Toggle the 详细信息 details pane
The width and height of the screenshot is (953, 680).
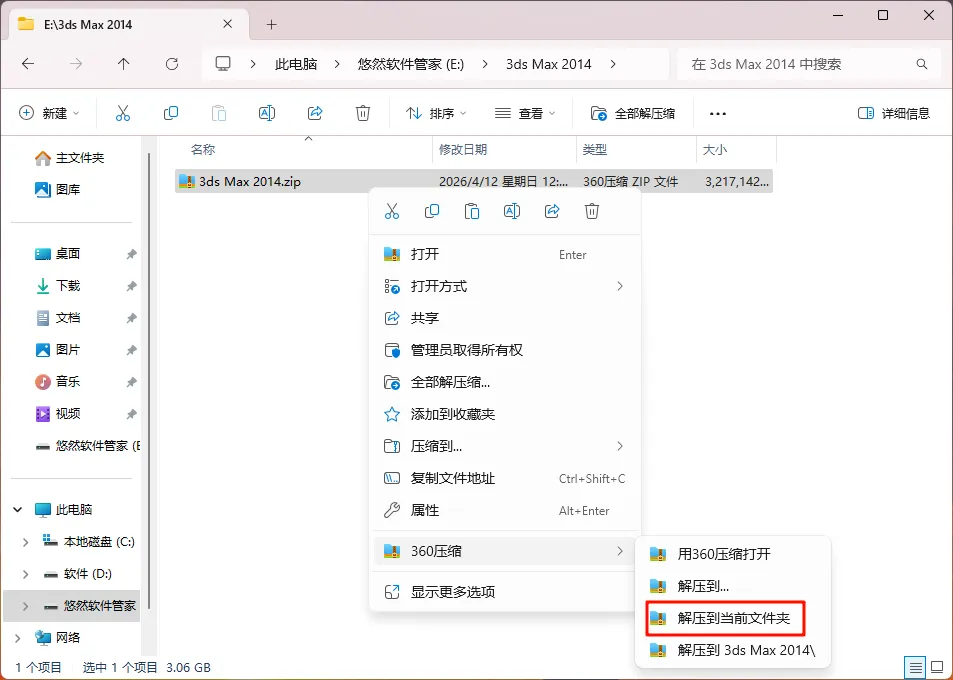coord(893,113)
